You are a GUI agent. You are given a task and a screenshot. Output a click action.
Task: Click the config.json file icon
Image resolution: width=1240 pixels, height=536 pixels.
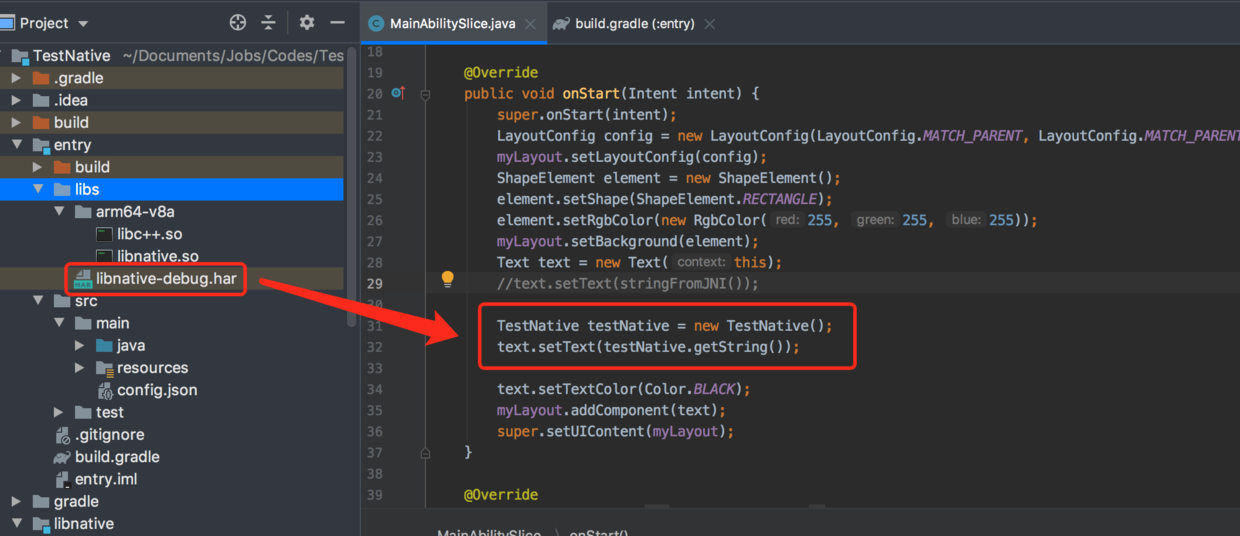(x=104, y=390)
